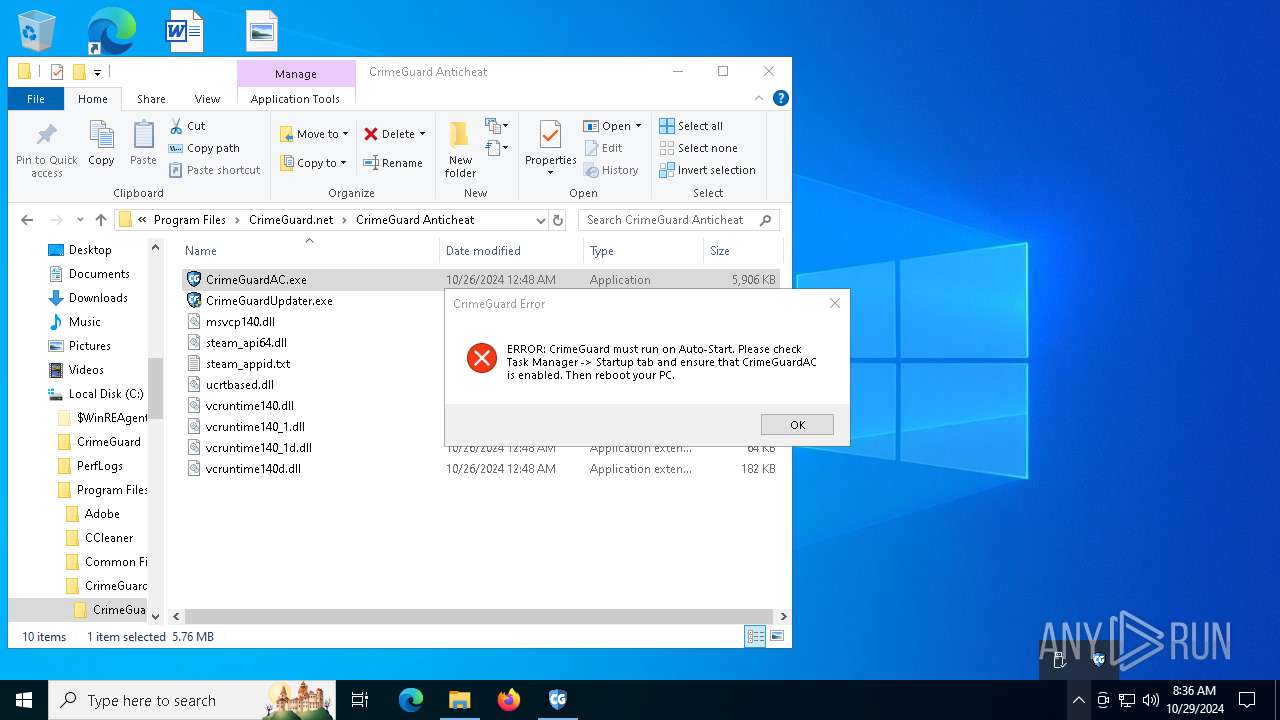Switch to the Share ribbon tab
Screen dimensions: 1280x720
[151, 99]
